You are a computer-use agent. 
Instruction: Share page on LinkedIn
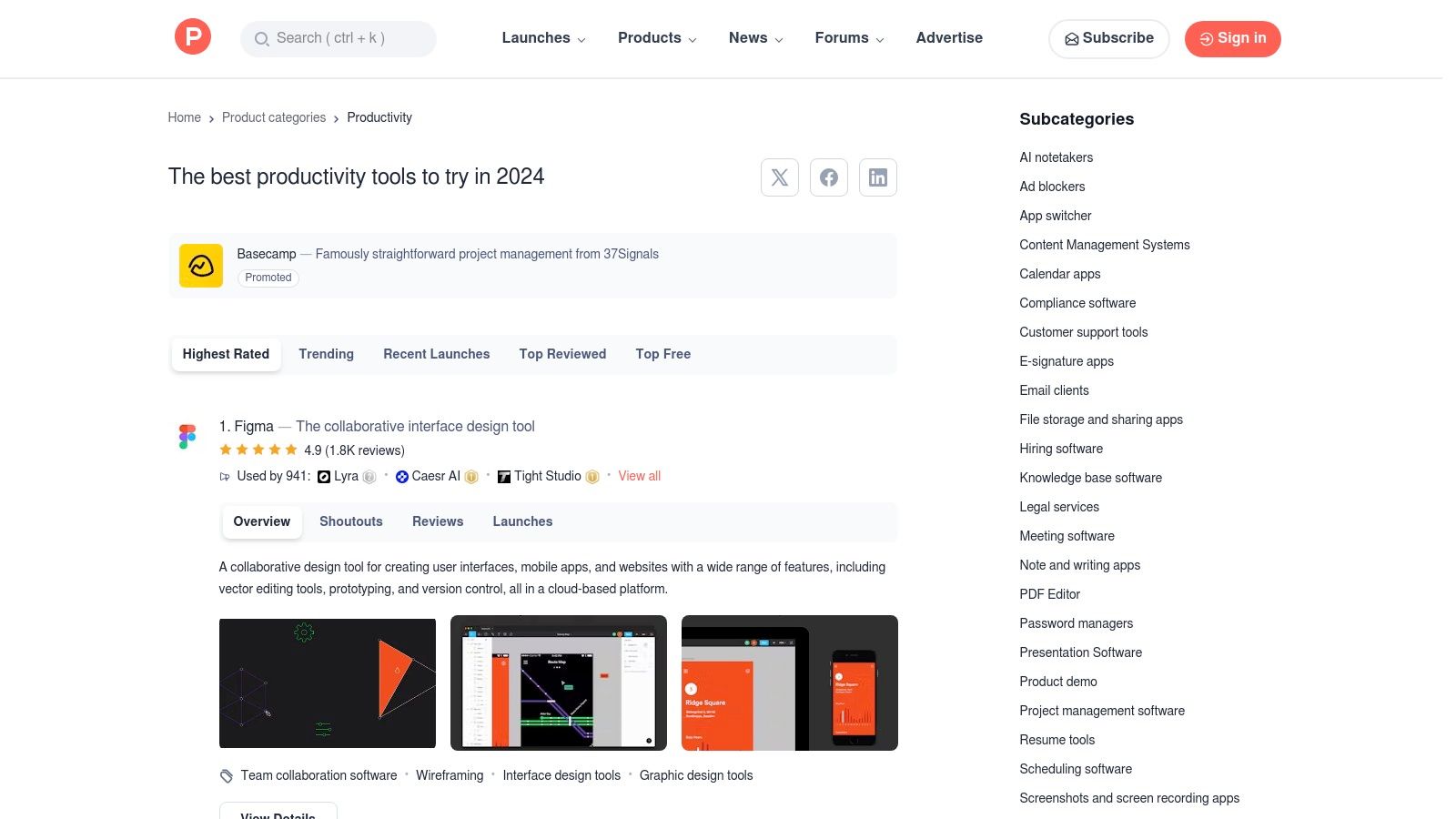[x=877, y=177]
